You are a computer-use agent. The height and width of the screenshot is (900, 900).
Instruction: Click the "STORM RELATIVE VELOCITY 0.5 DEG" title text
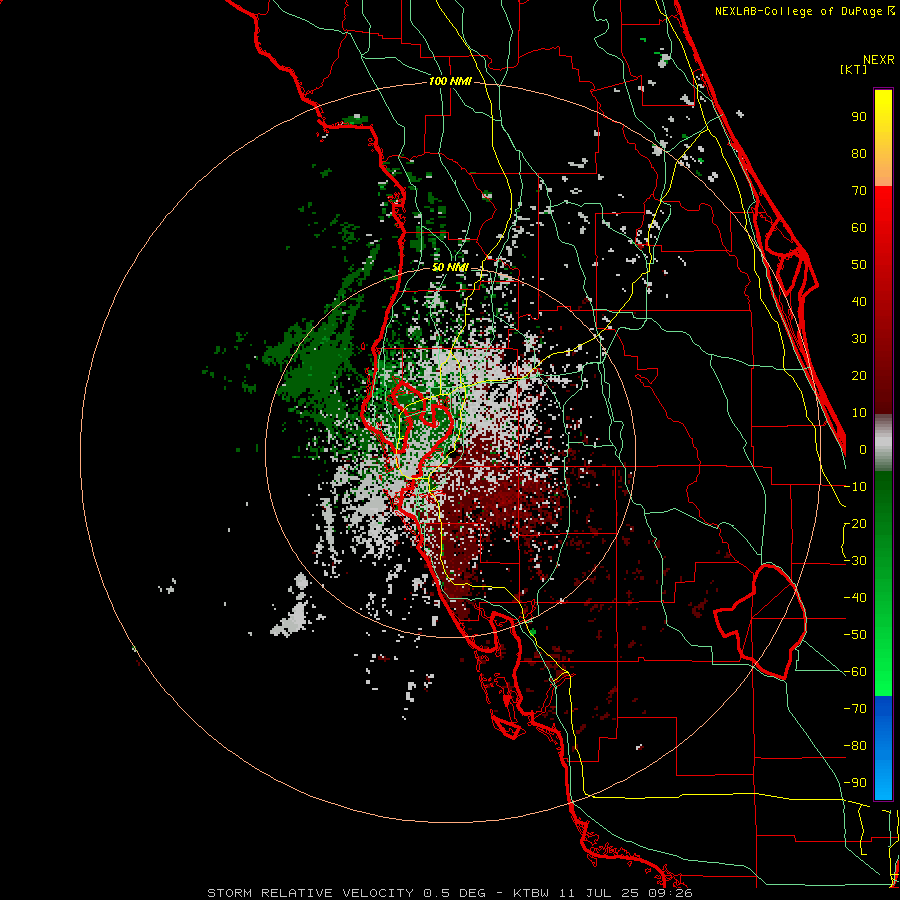[x=346, y=893]
